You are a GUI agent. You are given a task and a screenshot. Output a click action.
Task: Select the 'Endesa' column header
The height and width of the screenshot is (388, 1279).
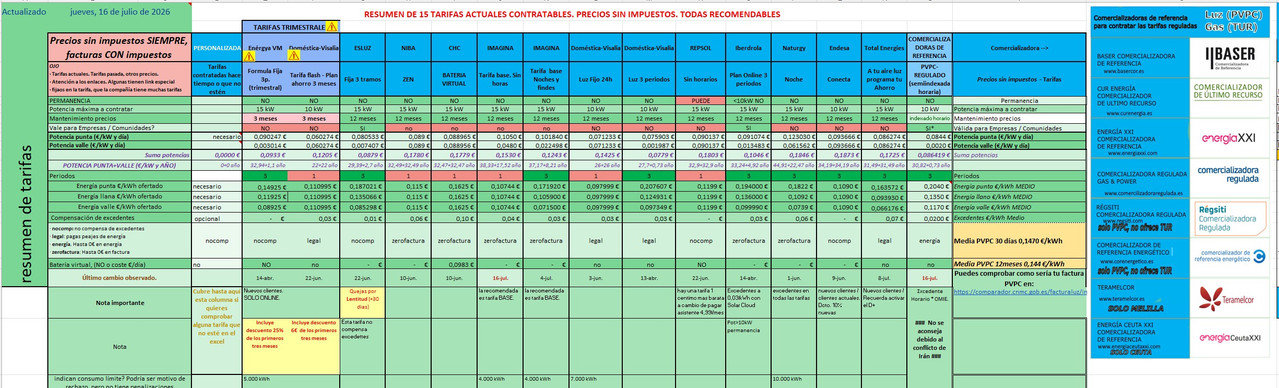(x=839, y=47)
